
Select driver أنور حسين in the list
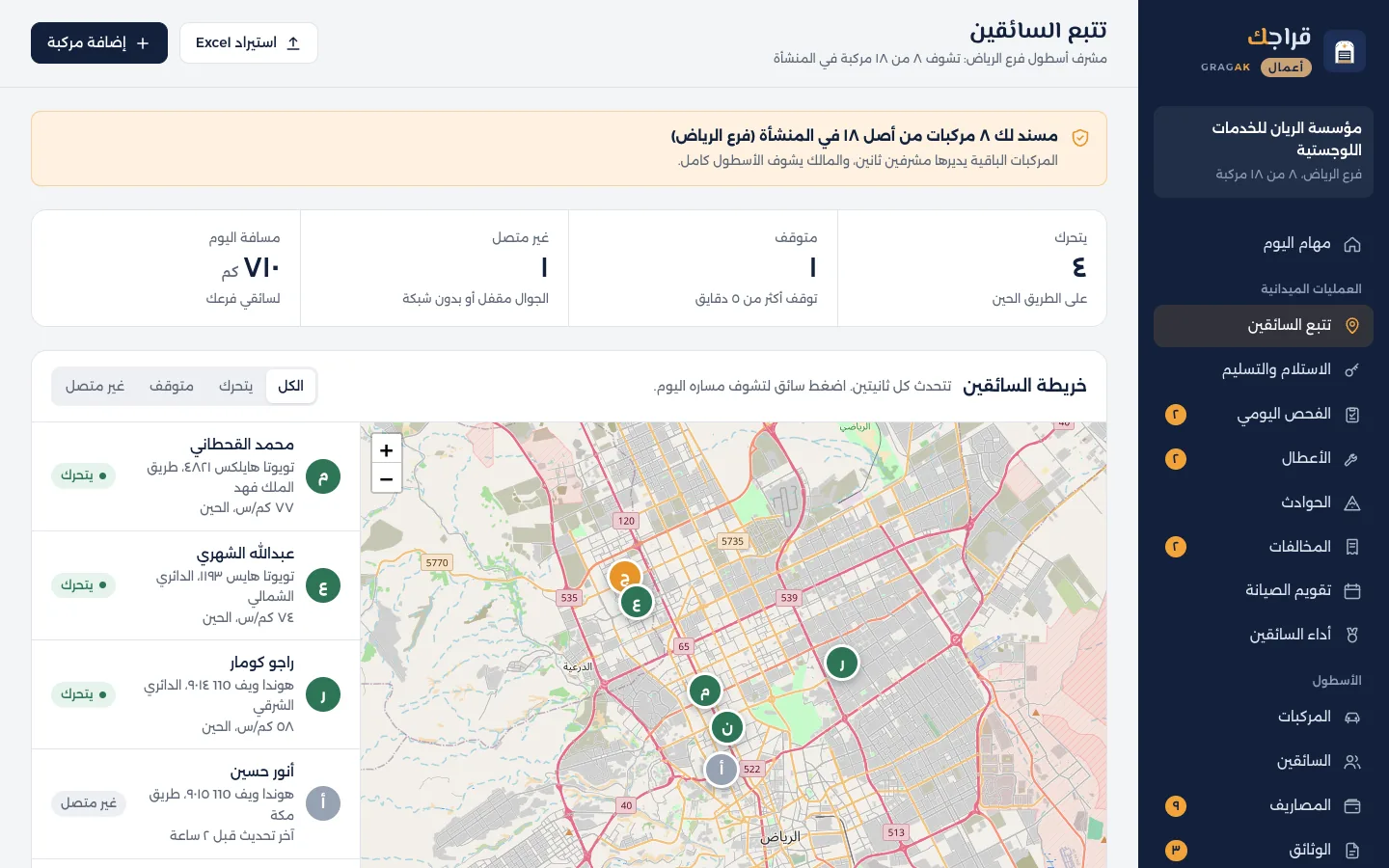pos(196,803)
